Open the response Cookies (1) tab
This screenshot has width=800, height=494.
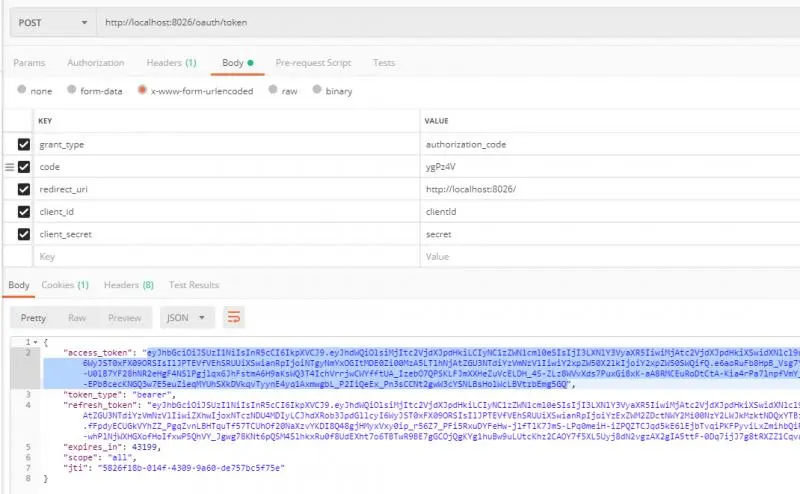tap(65, 285)
